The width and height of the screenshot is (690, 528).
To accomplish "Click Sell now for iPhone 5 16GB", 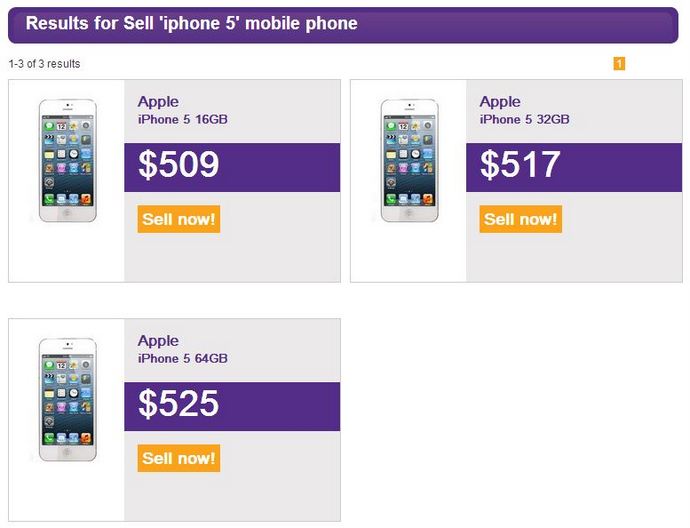I will point(179,219).
